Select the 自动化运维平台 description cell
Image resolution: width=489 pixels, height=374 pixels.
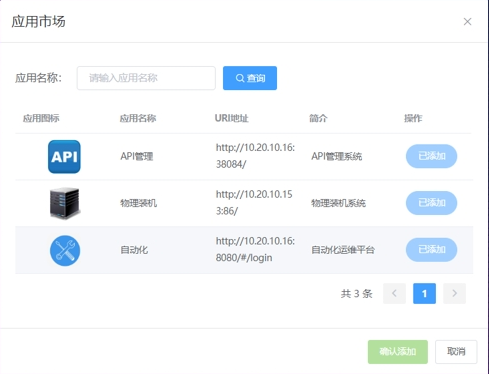pos(343,250)
